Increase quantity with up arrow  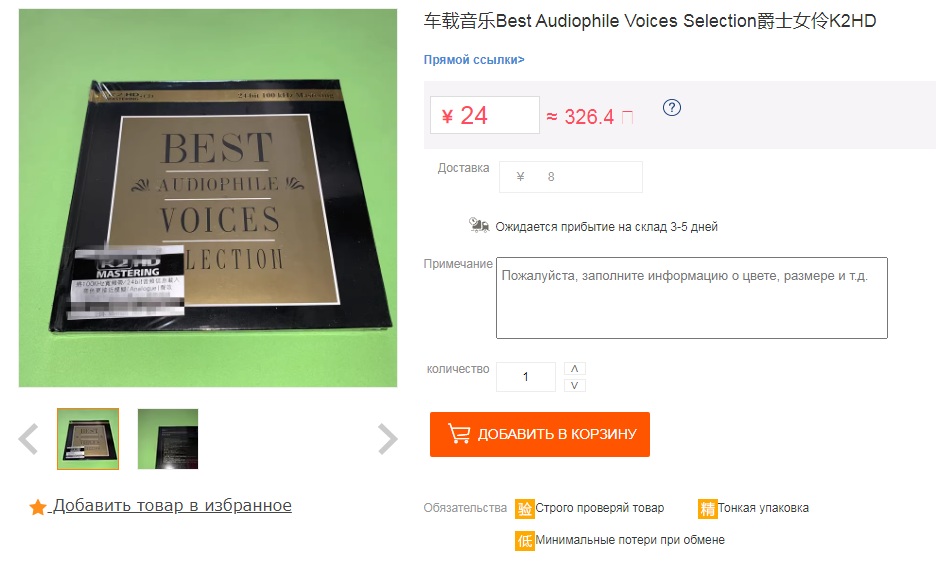point(574,369)
